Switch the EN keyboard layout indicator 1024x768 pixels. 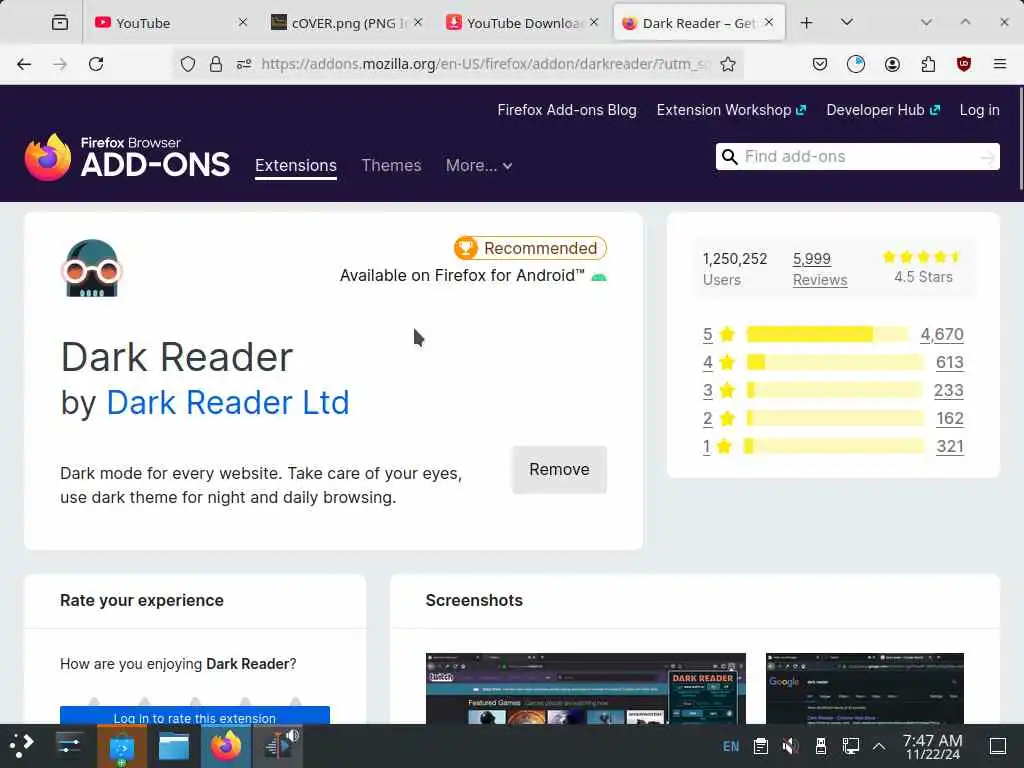pyautogui.click(x=731, y=746)
